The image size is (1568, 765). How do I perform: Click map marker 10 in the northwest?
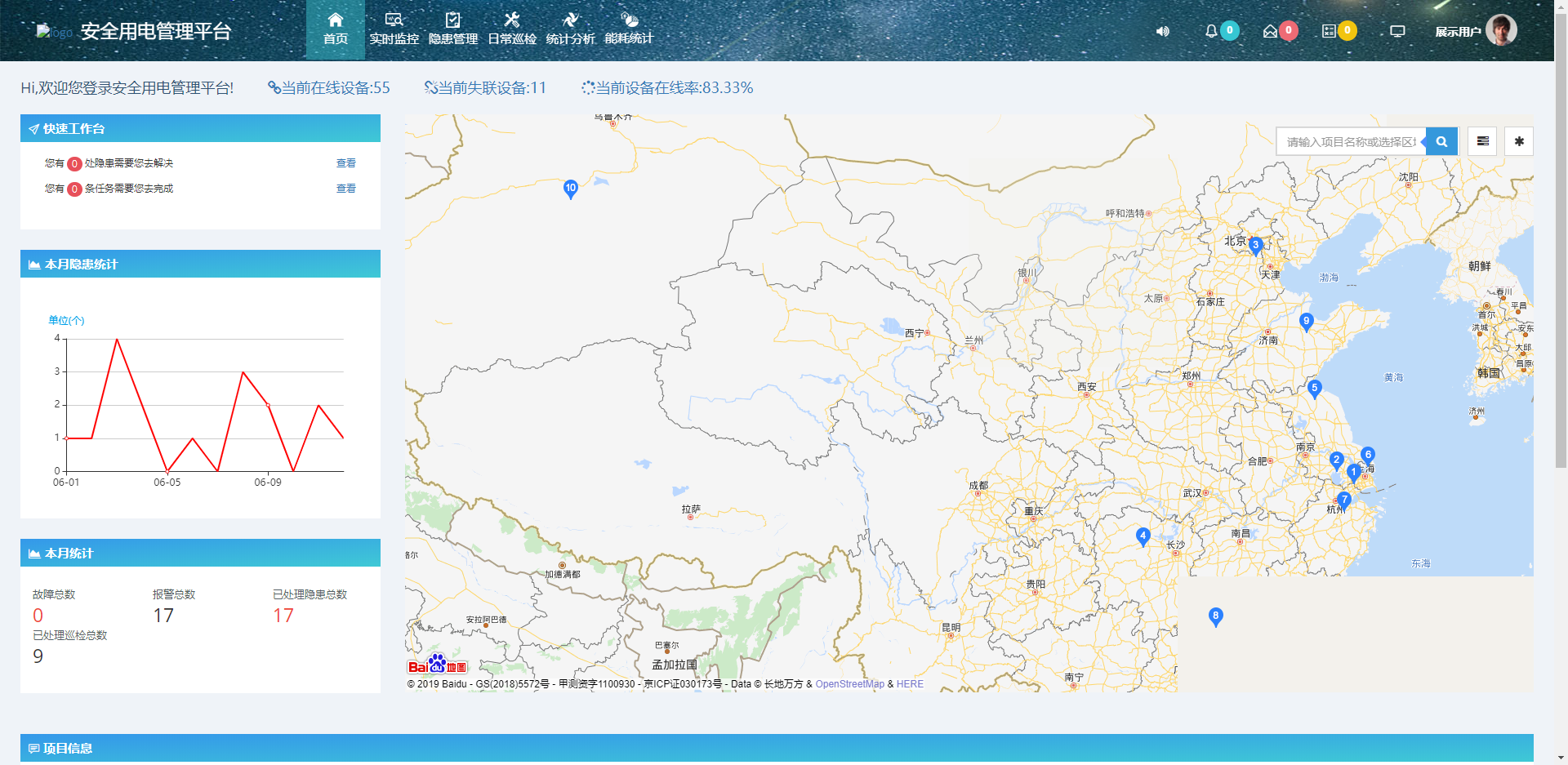click(x=571, y=189)
